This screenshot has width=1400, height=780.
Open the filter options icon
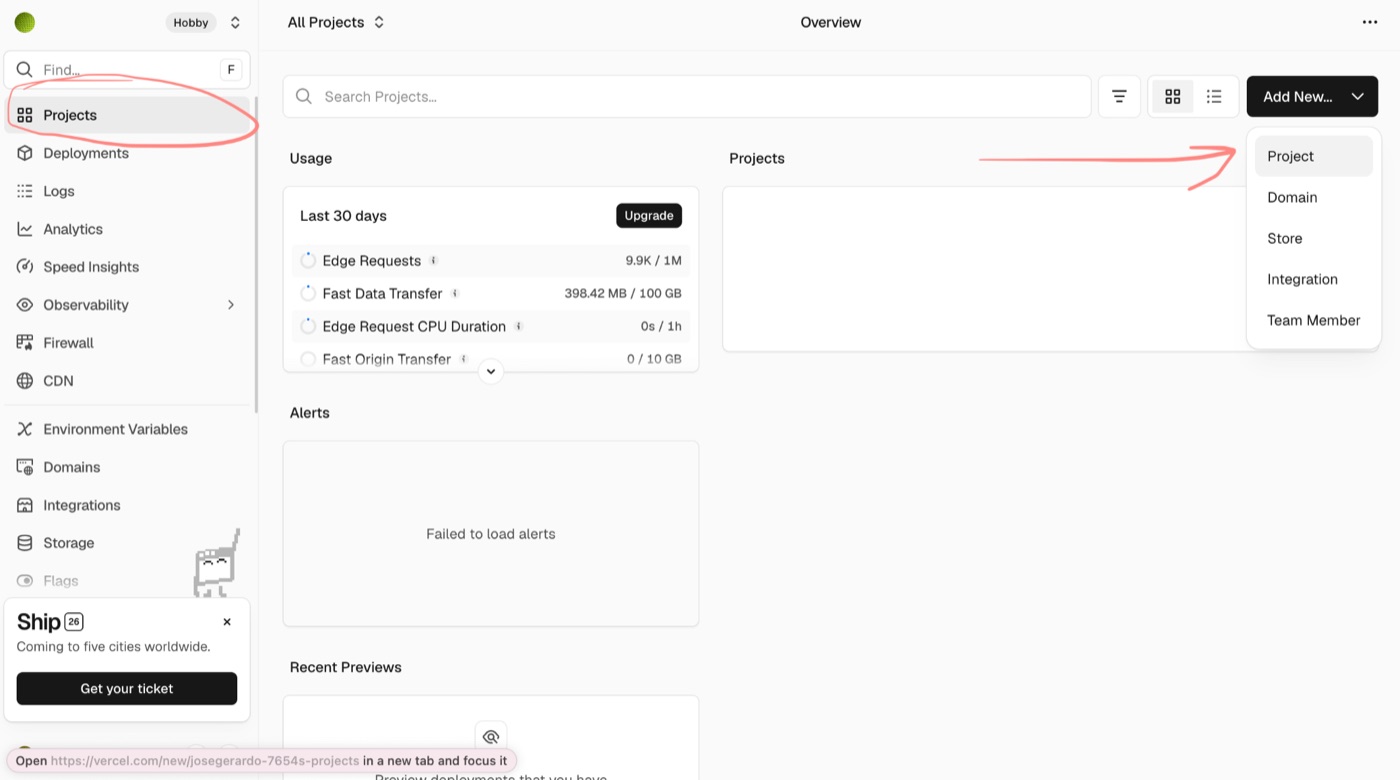tap(1119, 96)
